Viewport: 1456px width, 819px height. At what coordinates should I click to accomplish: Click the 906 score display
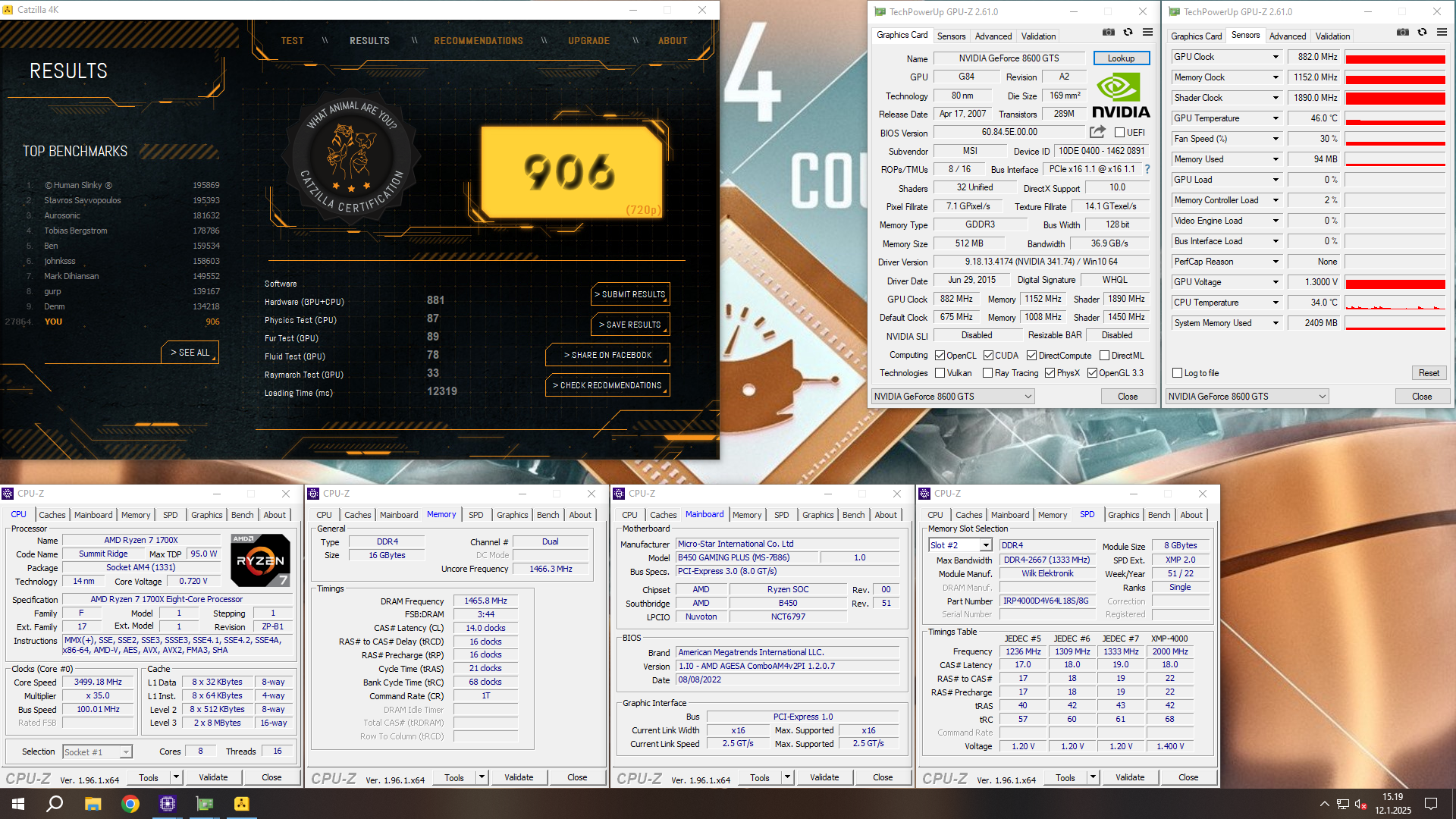[x=572, y=172]
